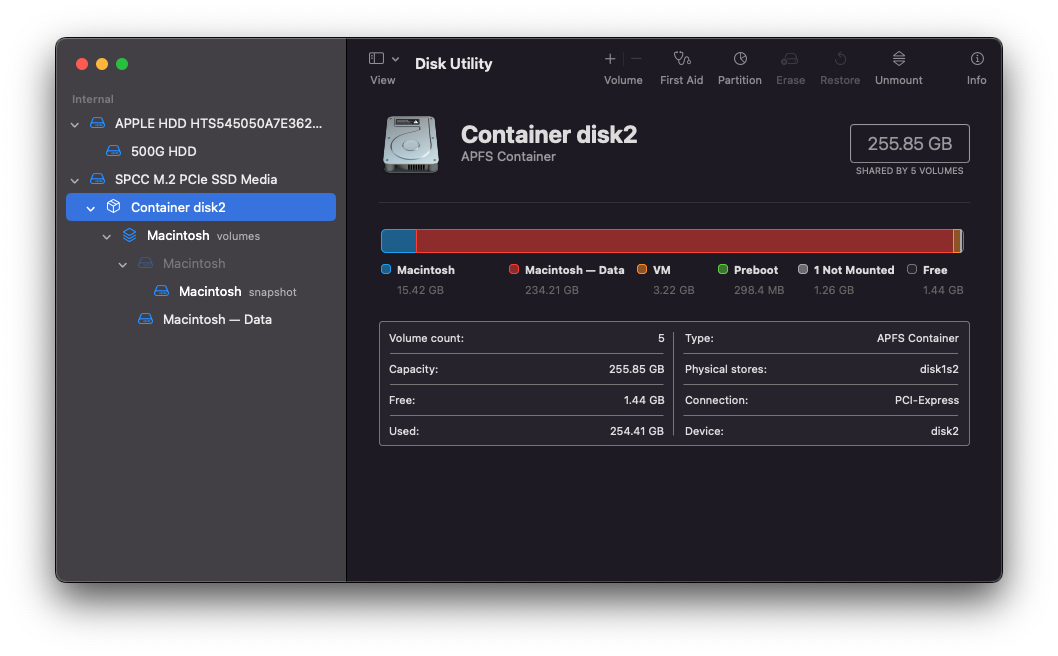
Task: Select the Macintosh snapshot item
Action: click(210, 292)
